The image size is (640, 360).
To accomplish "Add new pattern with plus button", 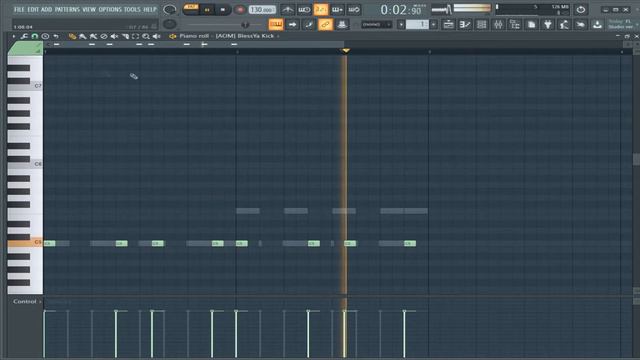I will coord(433,24).
